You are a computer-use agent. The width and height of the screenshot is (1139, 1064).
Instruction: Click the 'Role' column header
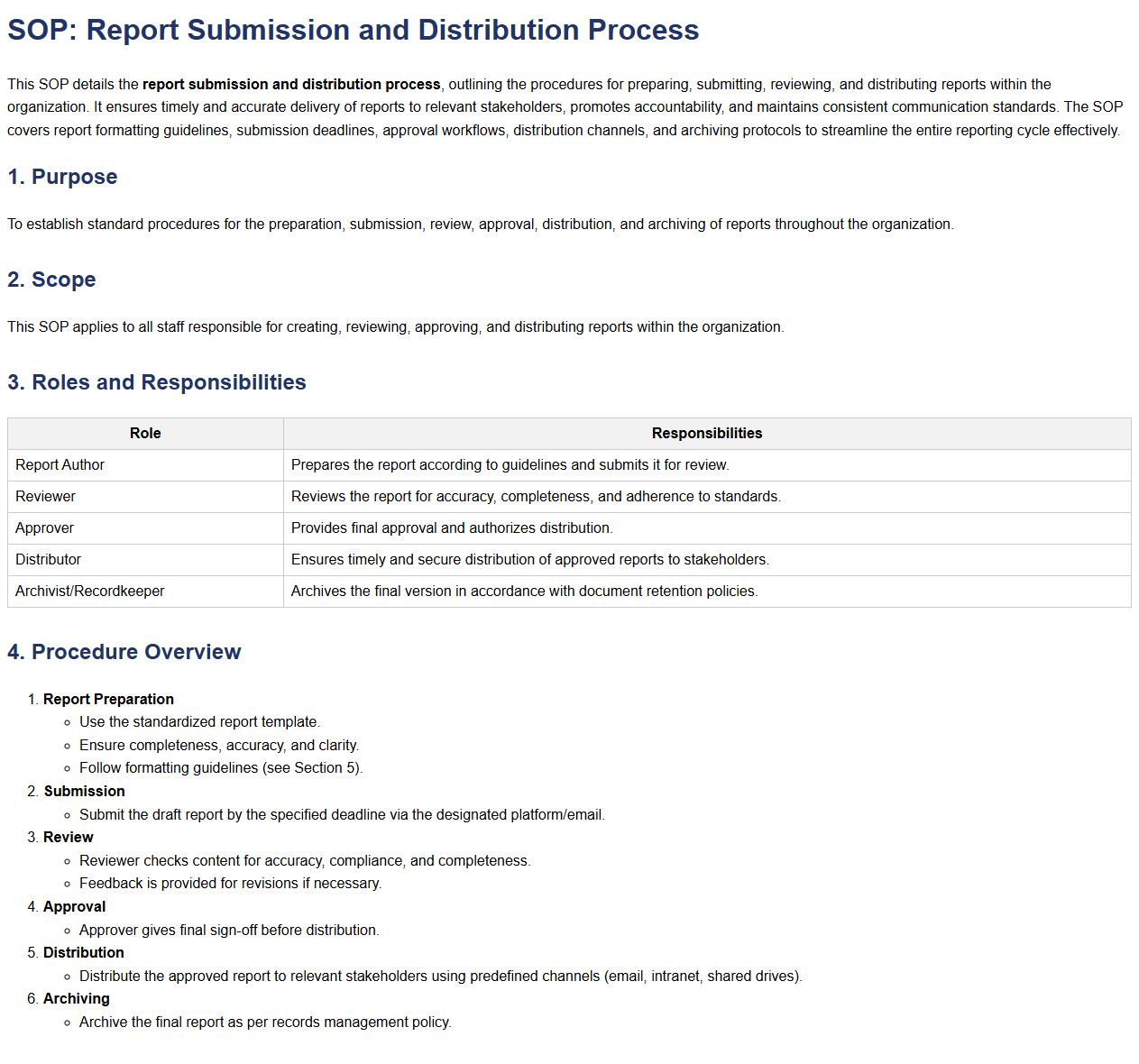(x=145, y=434)
